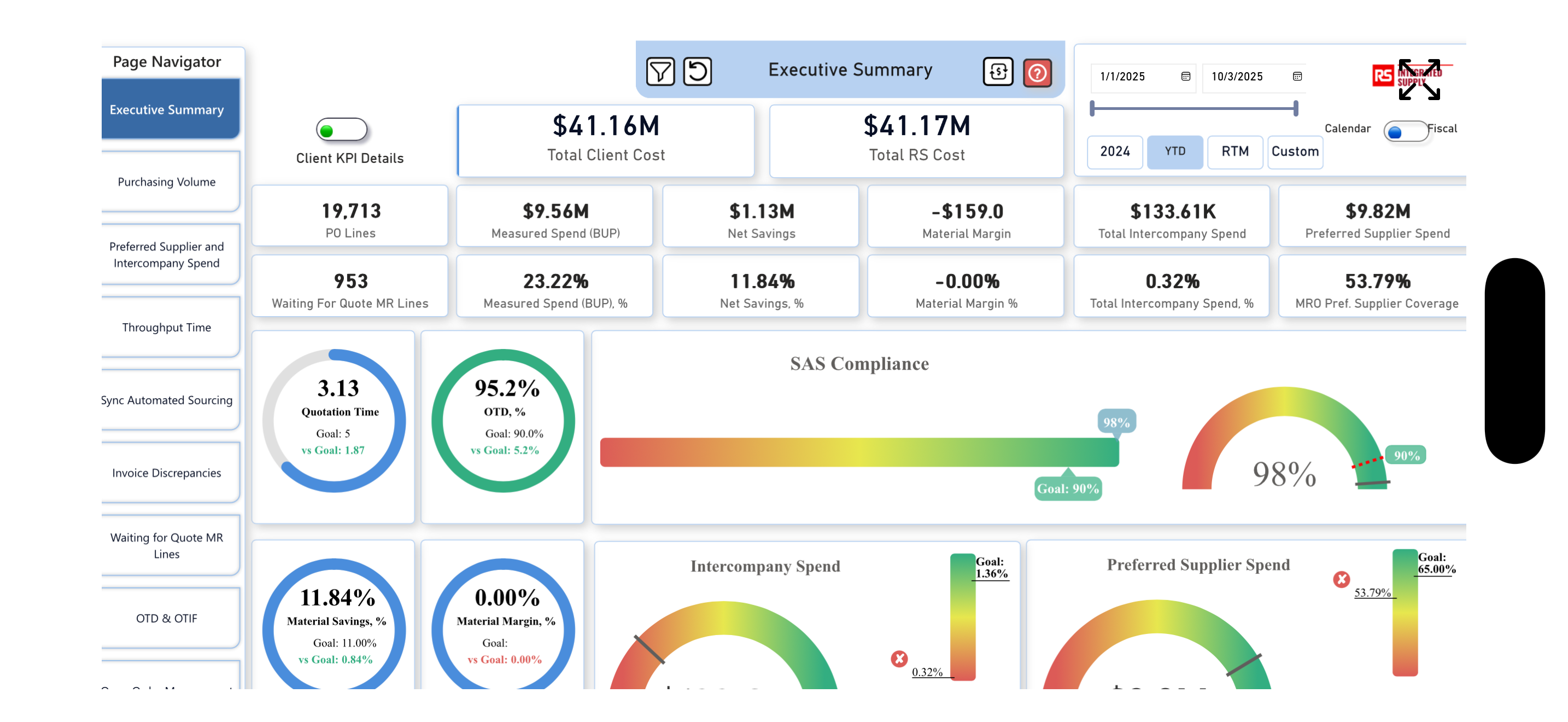Click the Preferred Supplier Spend chart title
This screenshot has width=1568, height=722.
(1198, 565)
